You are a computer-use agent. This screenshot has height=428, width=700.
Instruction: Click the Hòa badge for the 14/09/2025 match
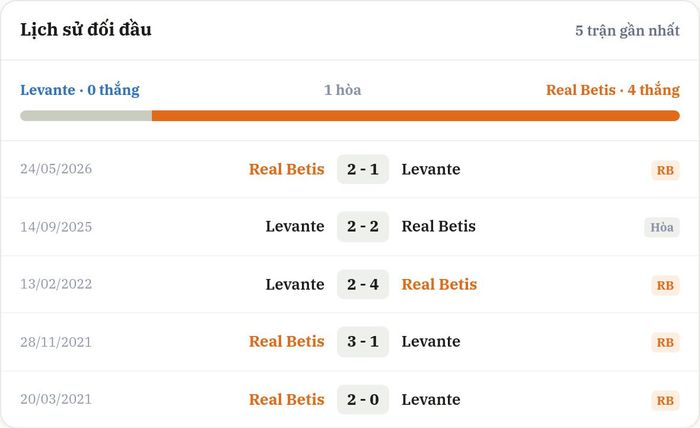(x=662, y=227)
